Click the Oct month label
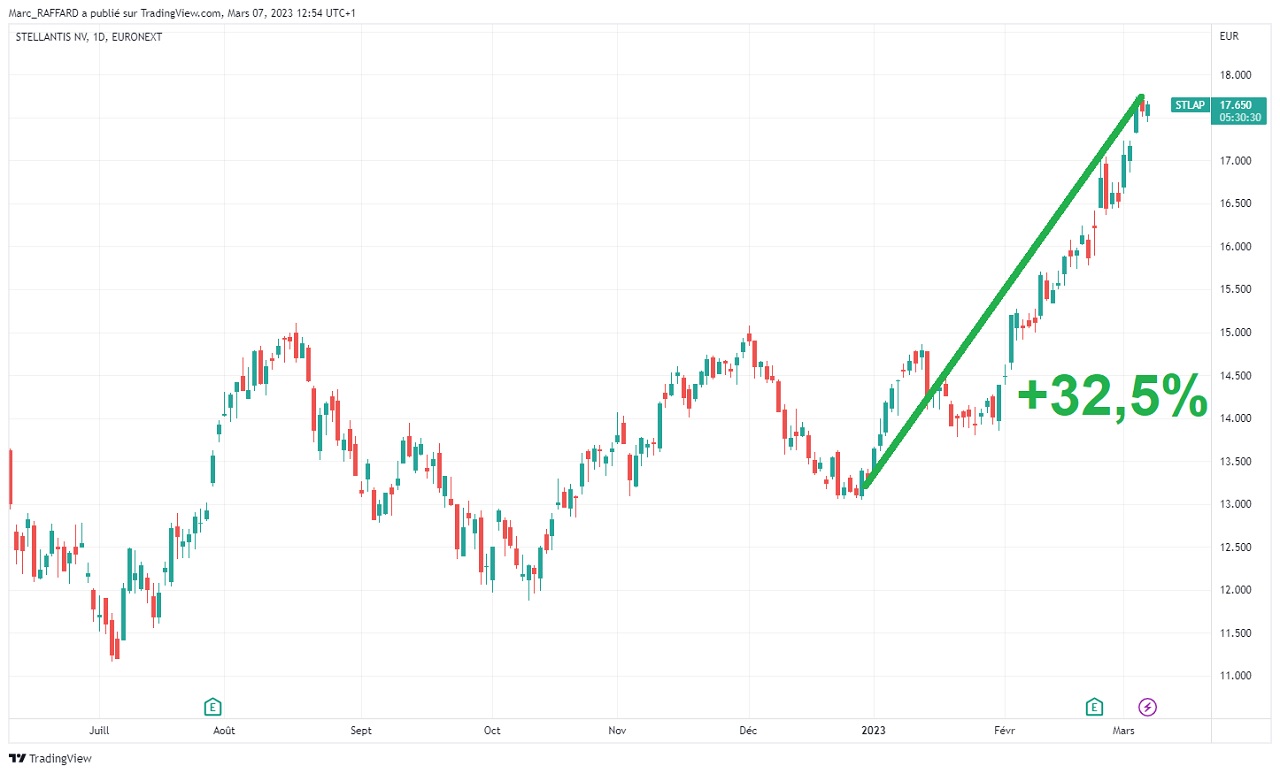Screen dimensions: 1280x774 [x=491, y=730]
